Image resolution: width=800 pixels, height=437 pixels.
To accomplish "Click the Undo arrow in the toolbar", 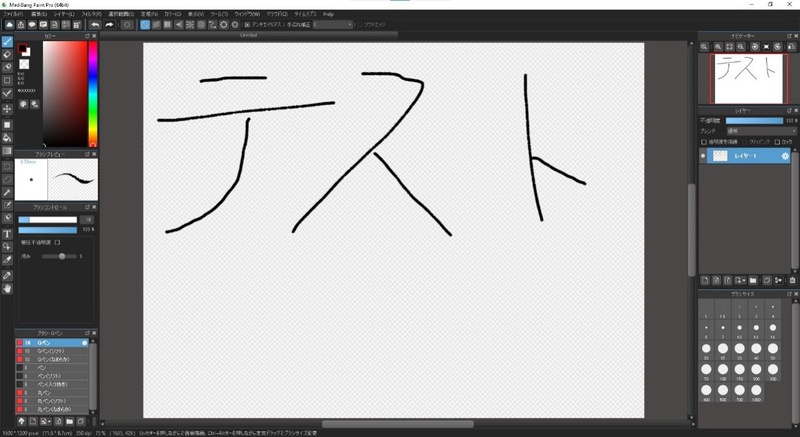I will click(95, 24).
